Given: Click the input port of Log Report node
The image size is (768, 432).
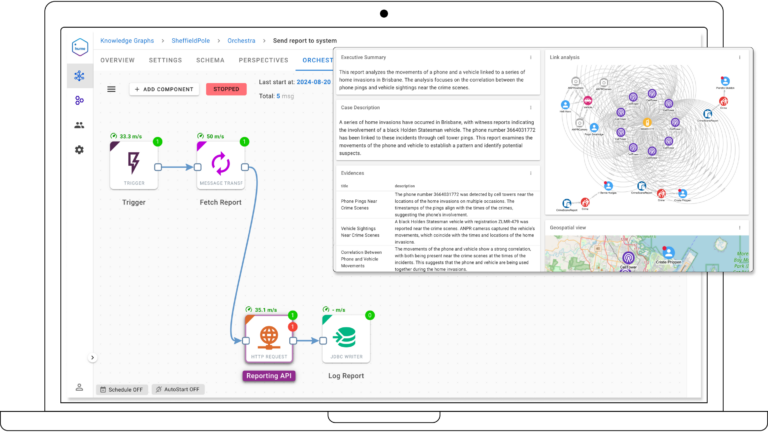Looking at the screenshot, I should point(323,340).
